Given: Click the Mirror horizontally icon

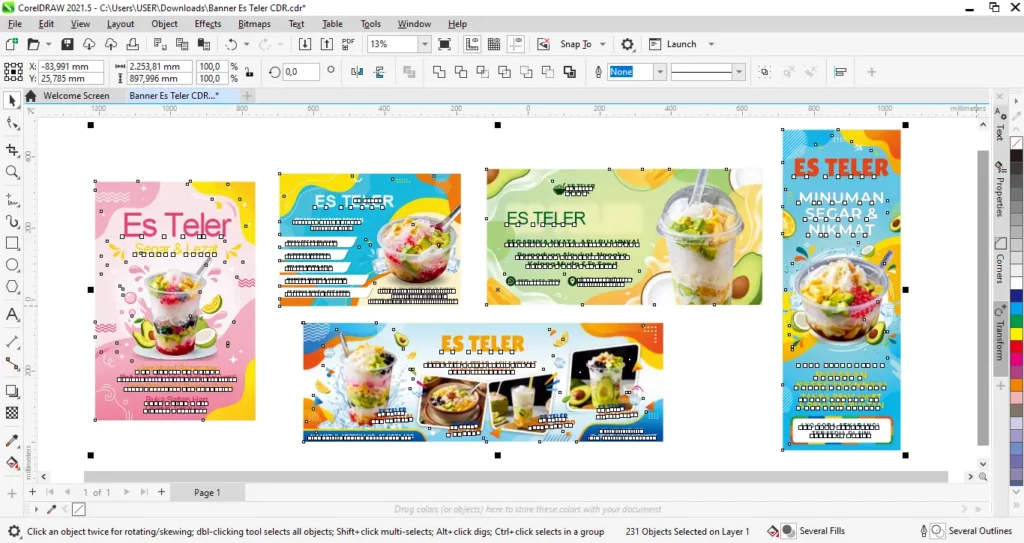Looking at the screenshot, I should (357, 72).
